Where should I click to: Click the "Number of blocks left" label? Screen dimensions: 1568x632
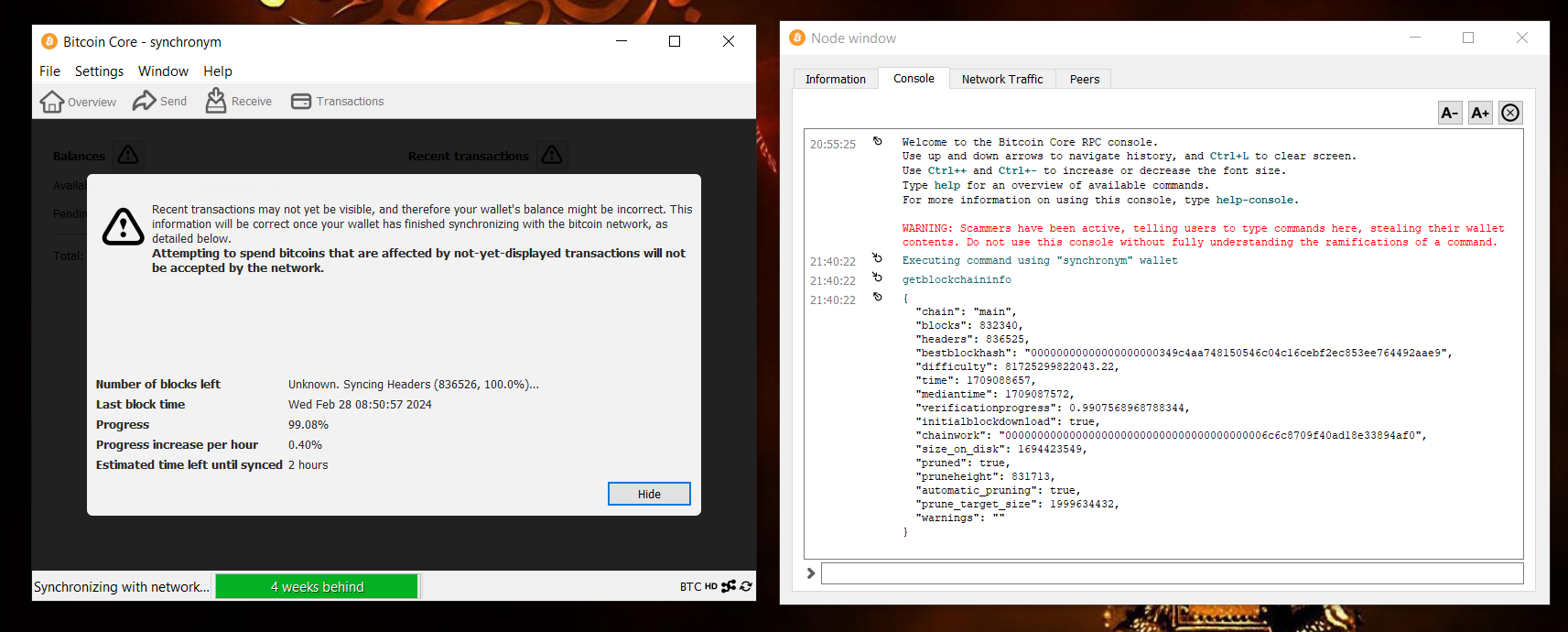(x=158, y=385)
